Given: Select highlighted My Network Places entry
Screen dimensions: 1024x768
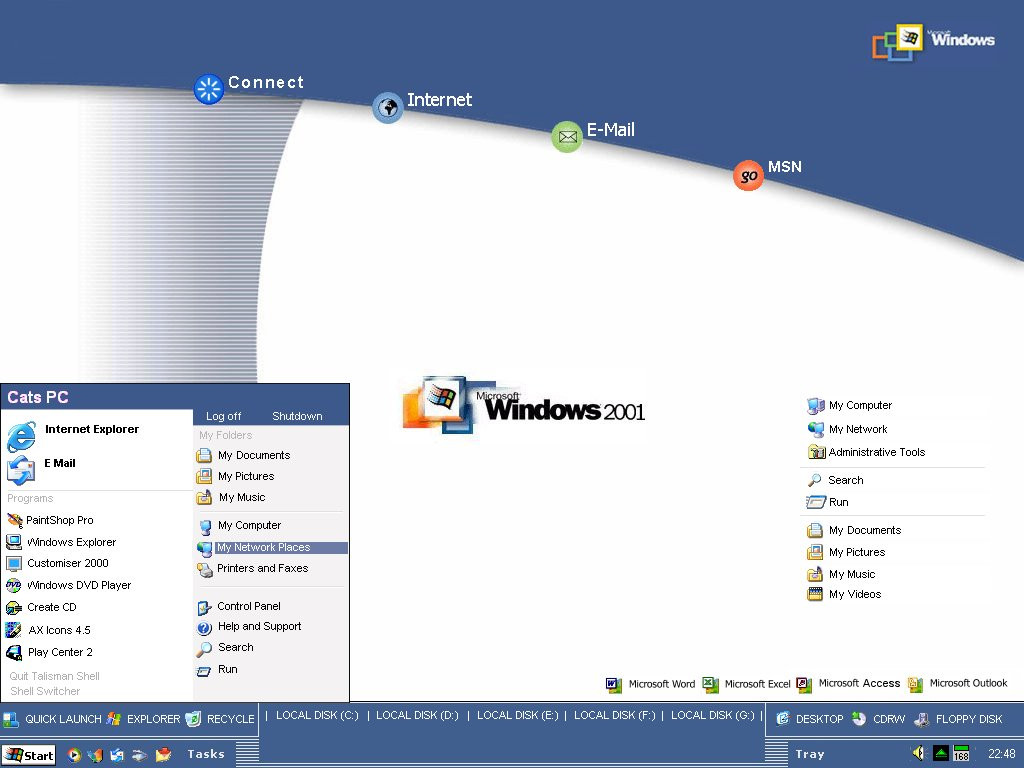Looking at the screenshot, I should 272,548.
